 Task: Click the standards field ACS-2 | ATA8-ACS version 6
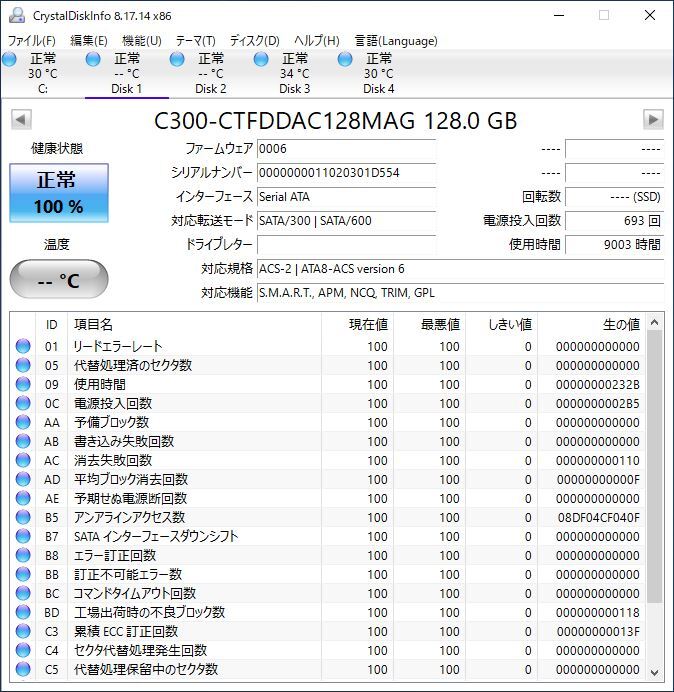[x=460, y=269]
